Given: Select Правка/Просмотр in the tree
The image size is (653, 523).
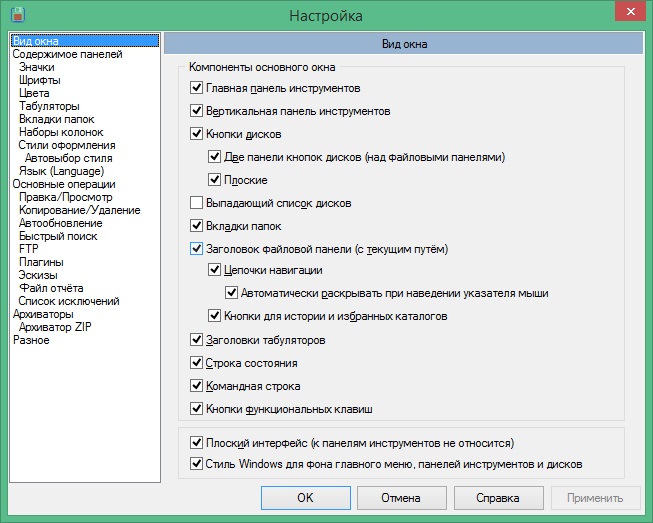Looking at the screenshot, I should (65, 197).
